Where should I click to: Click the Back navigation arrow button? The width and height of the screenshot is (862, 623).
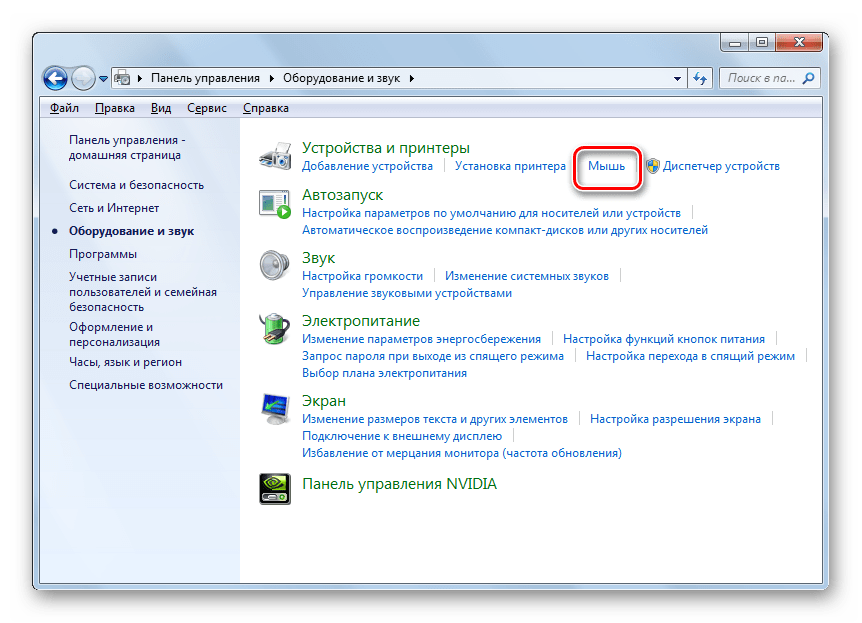pos(55,77)
